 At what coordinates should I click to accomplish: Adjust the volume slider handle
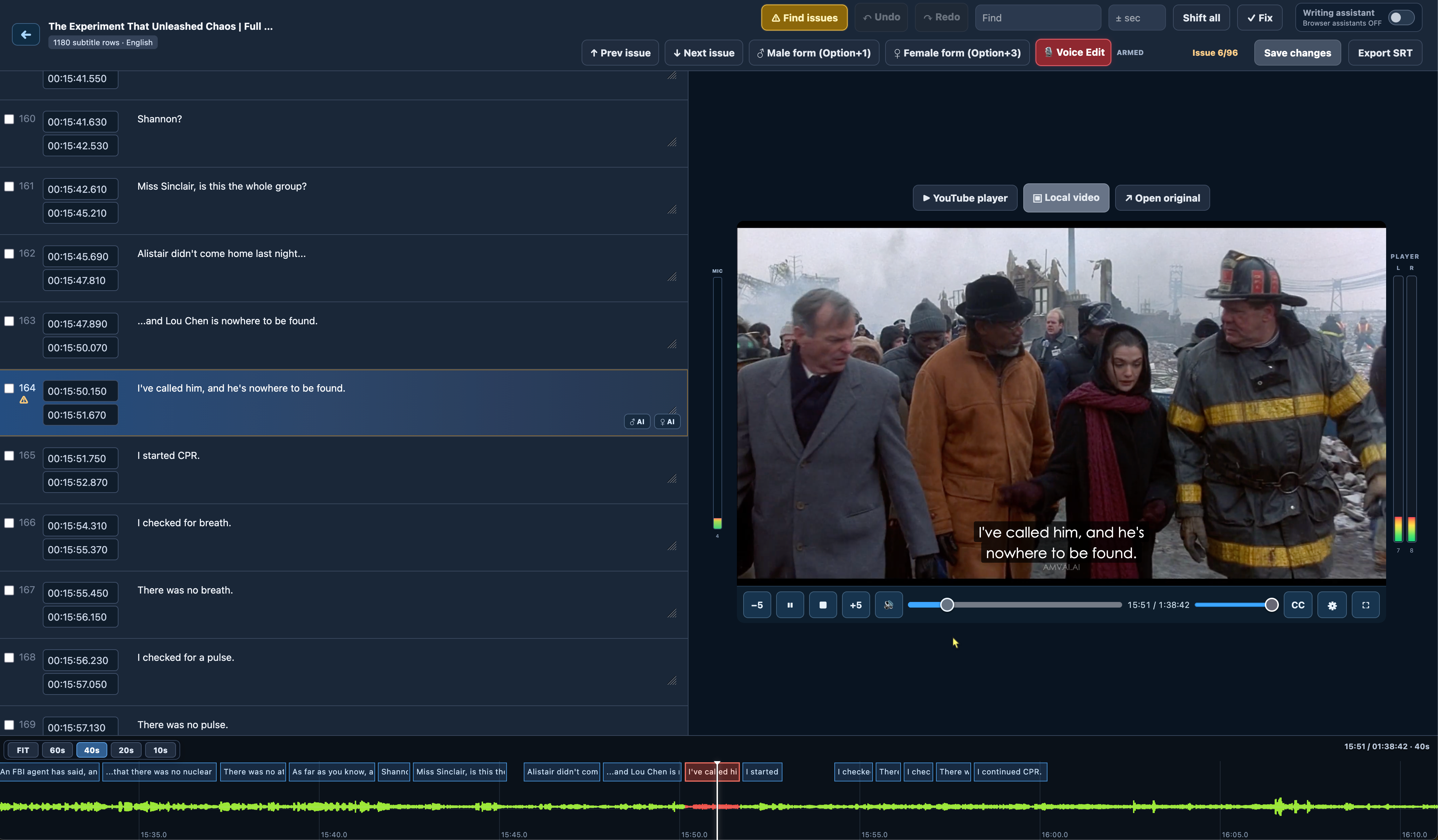coord(1271,605)
